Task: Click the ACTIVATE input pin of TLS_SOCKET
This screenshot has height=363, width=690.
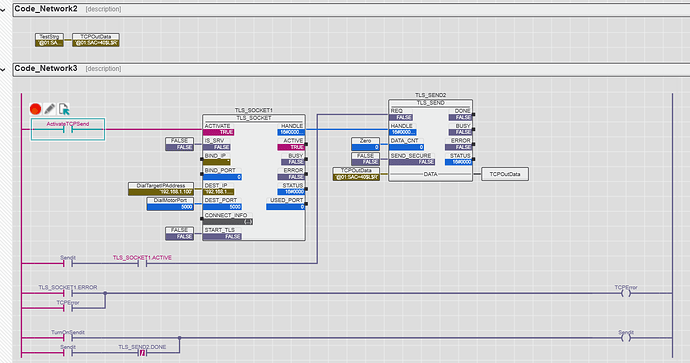Action: (x=219, y=129)
